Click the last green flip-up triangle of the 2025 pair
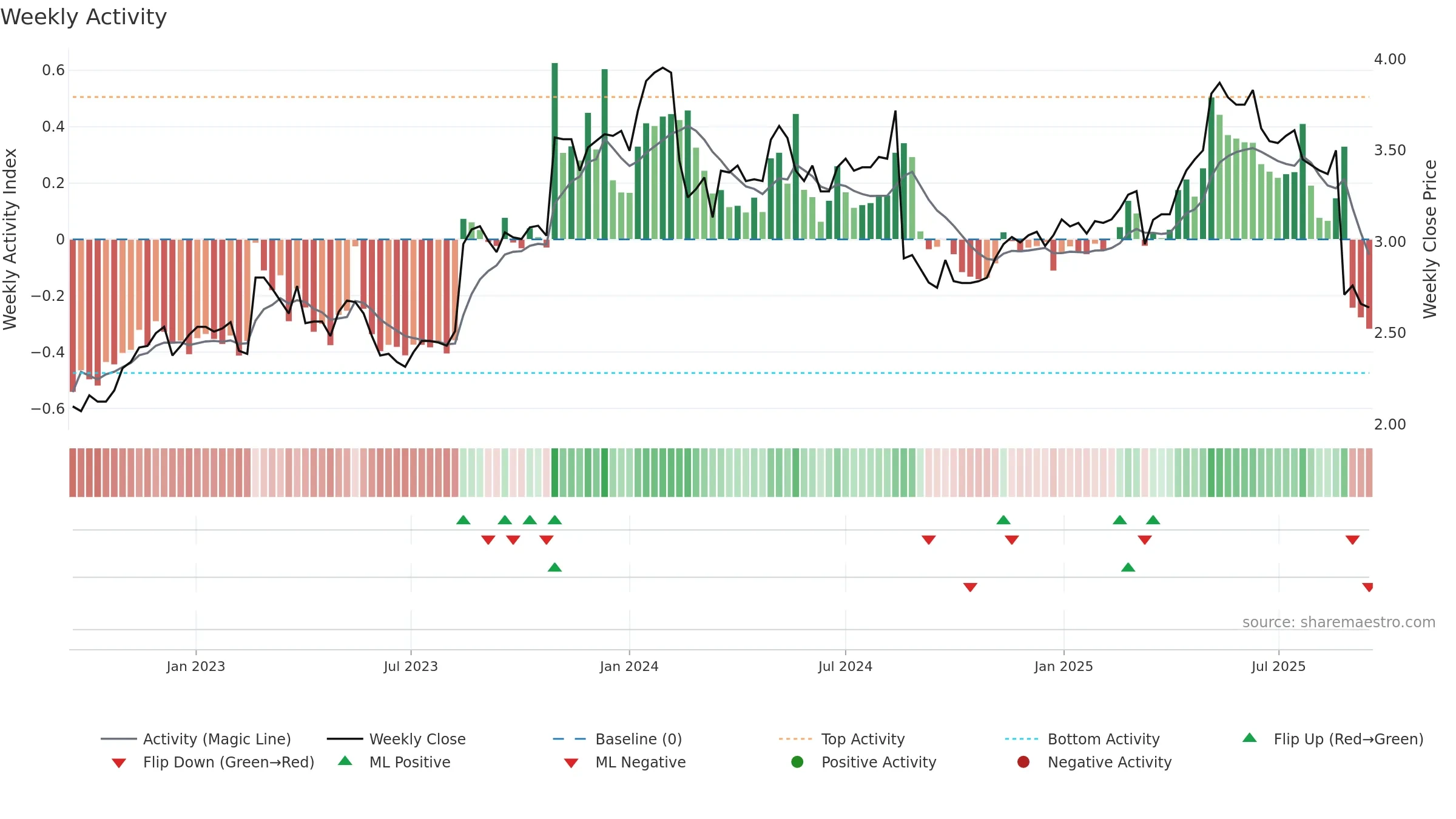The height and width of the screenshot is (819, 1456). click(x=1153, y=520)
